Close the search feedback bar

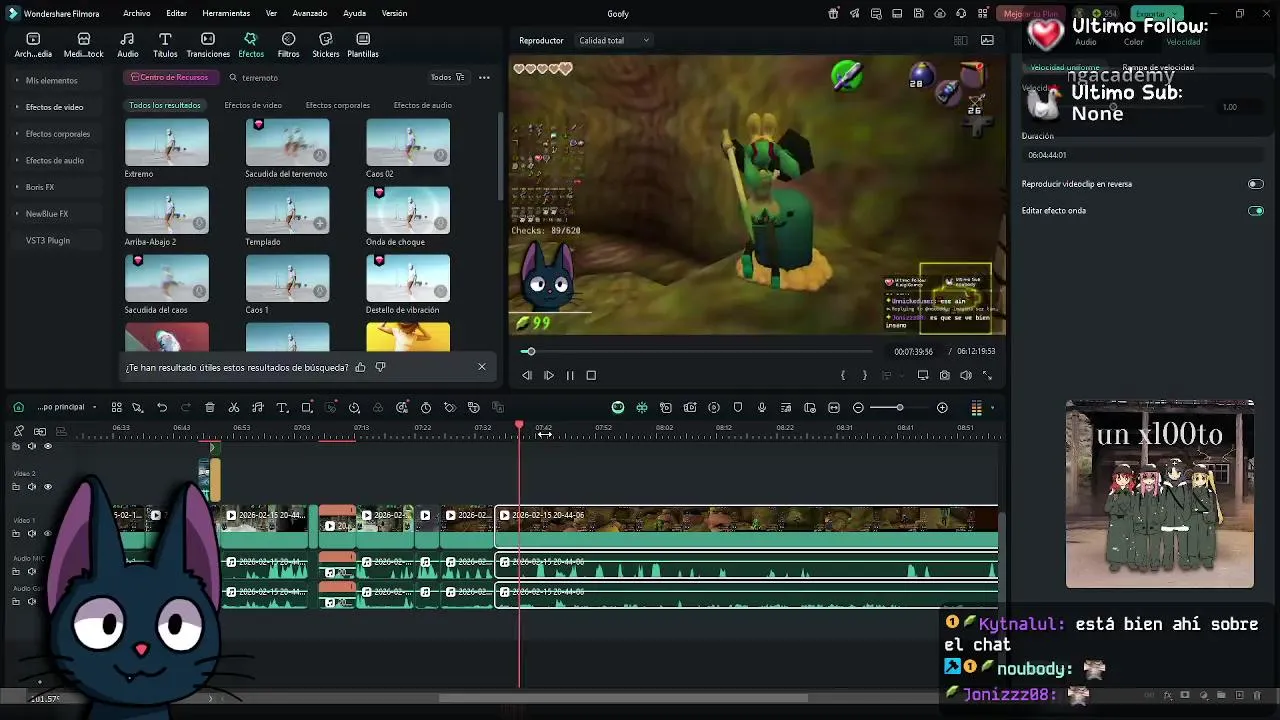482,367
